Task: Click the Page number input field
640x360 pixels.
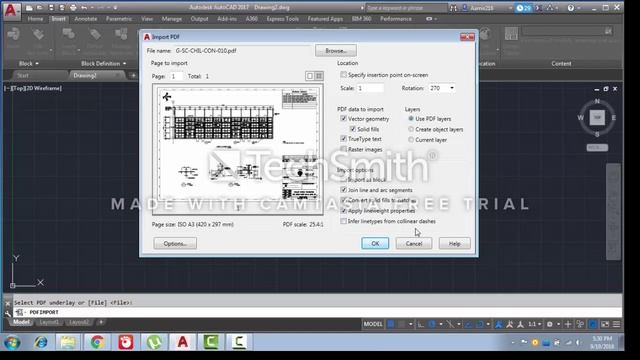Action: [176, 76]
